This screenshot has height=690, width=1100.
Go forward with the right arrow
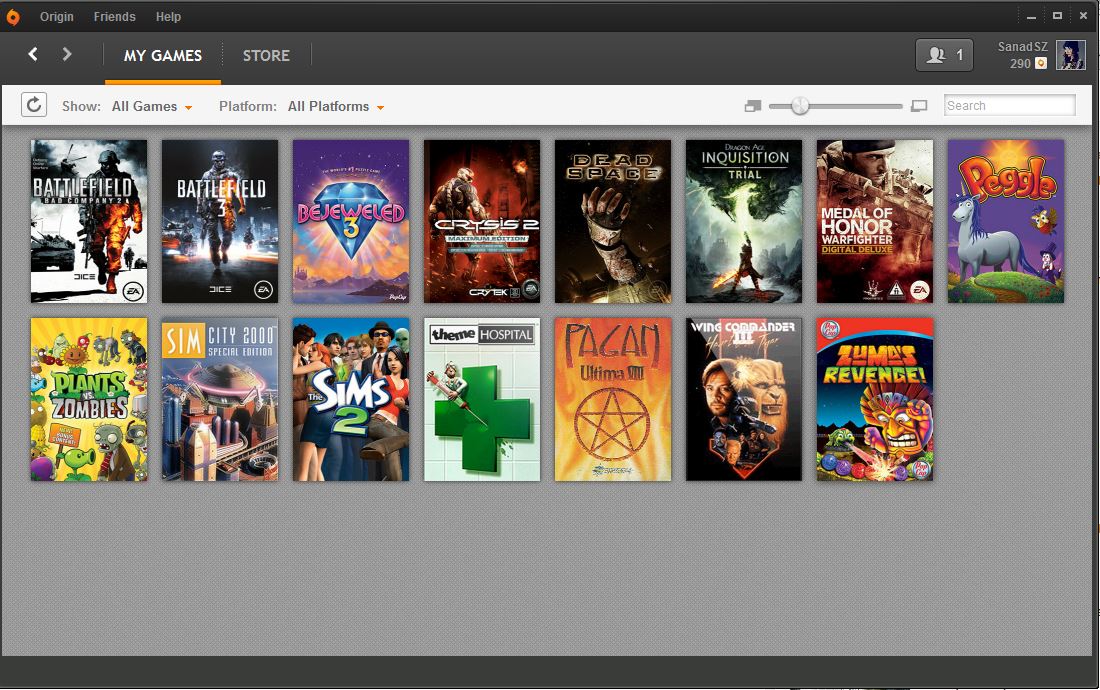click(x=67, y=54)
